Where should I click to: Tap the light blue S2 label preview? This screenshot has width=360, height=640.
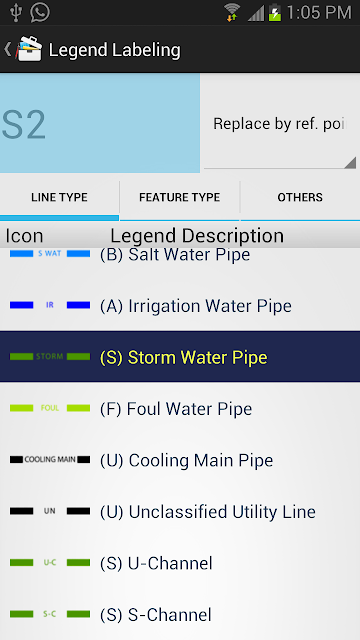tap(100, 123)
